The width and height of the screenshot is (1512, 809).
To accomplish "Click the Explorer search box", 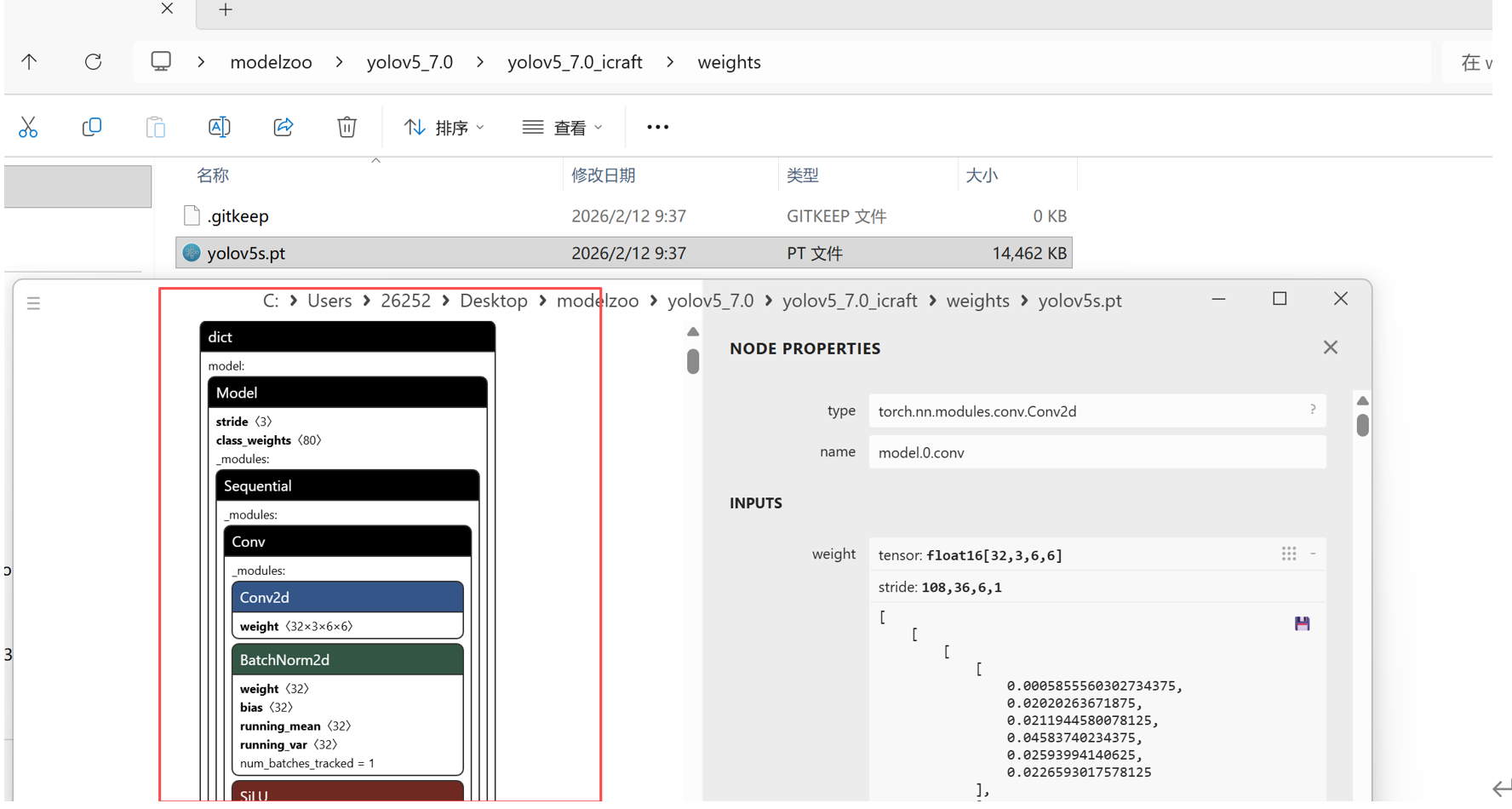I will (1467, 62).
